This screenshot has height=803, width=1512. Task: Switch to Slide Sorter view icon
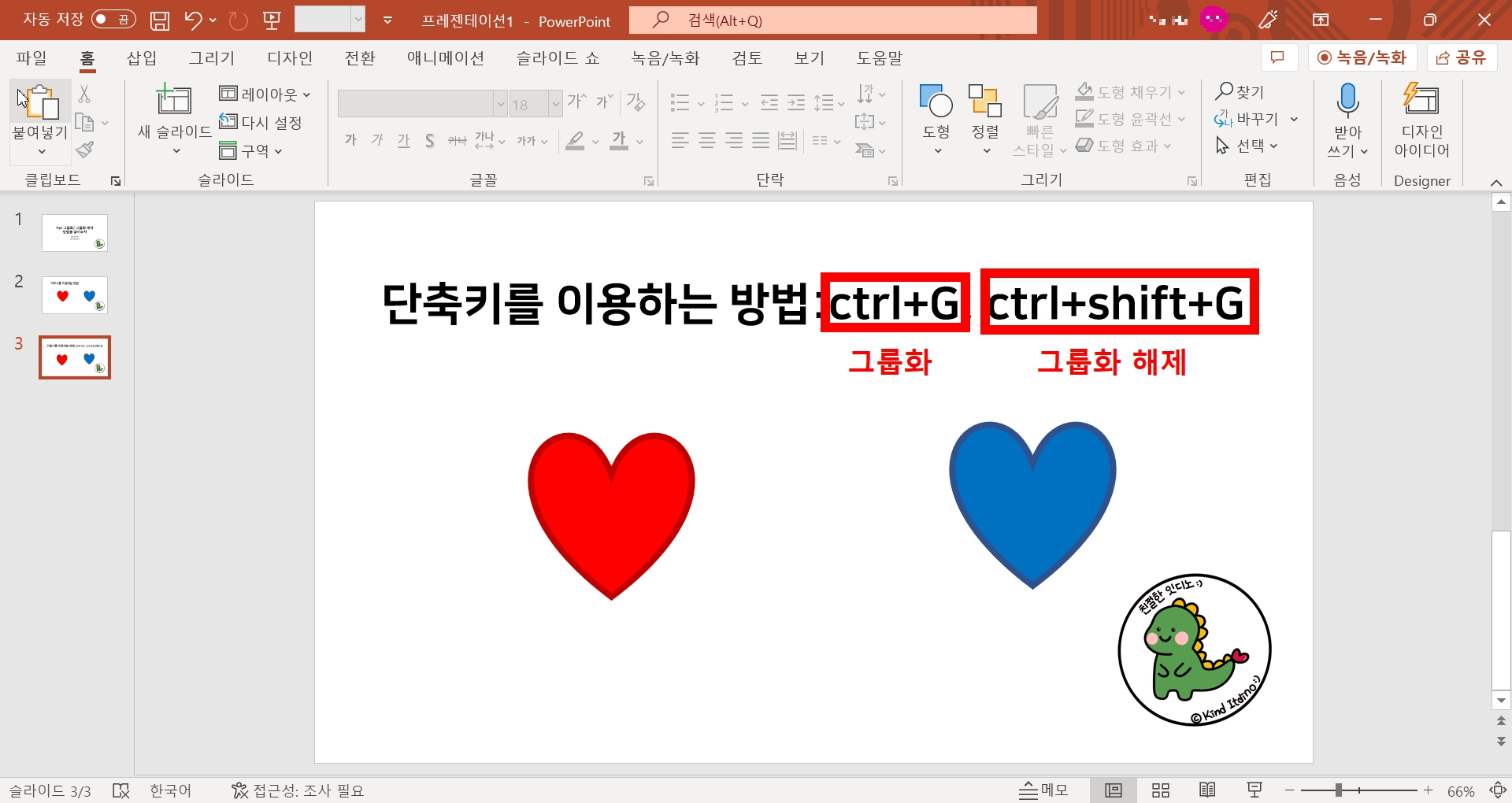1161,790
